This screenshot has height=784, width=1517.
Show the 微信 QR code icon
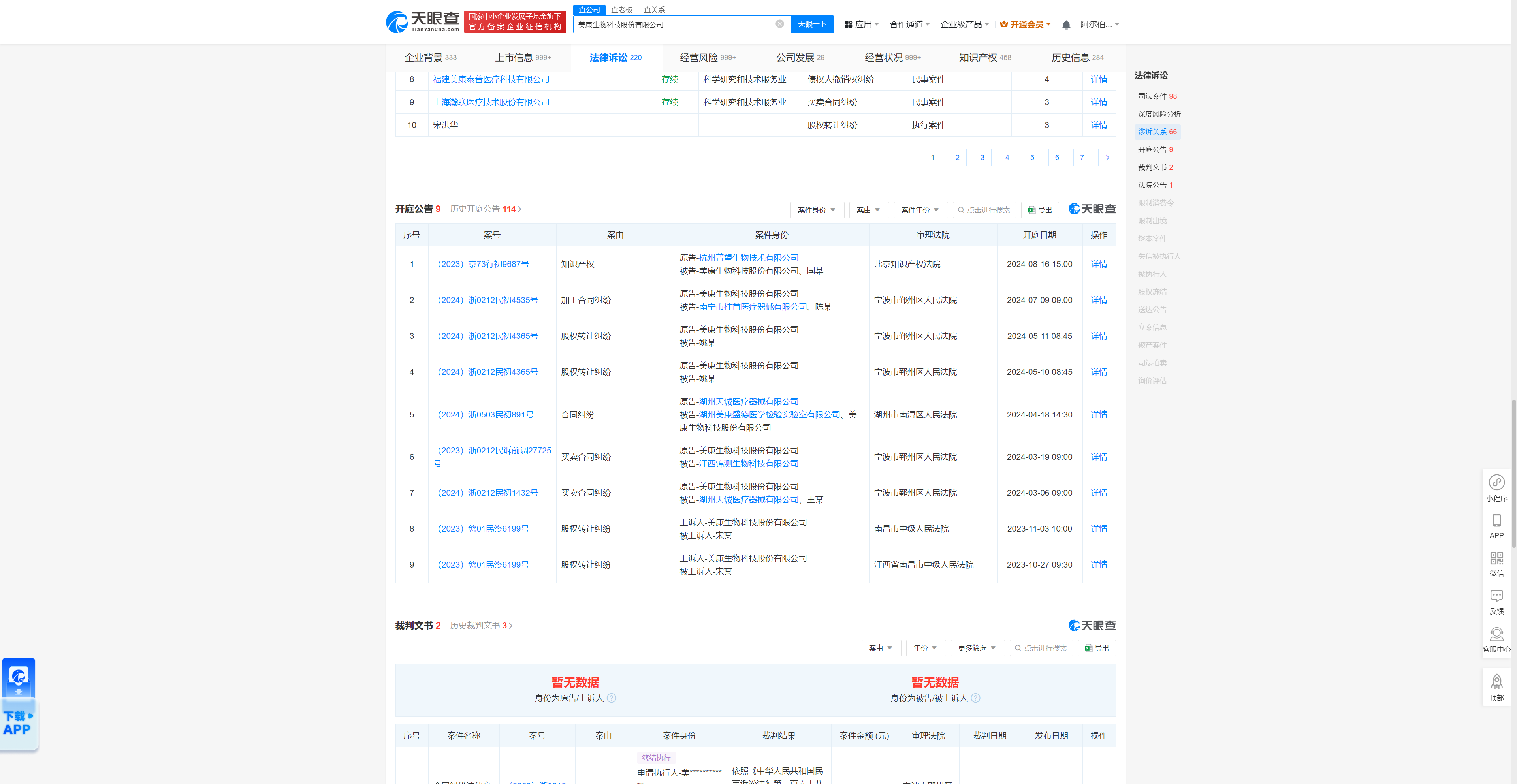point(1496,564)
